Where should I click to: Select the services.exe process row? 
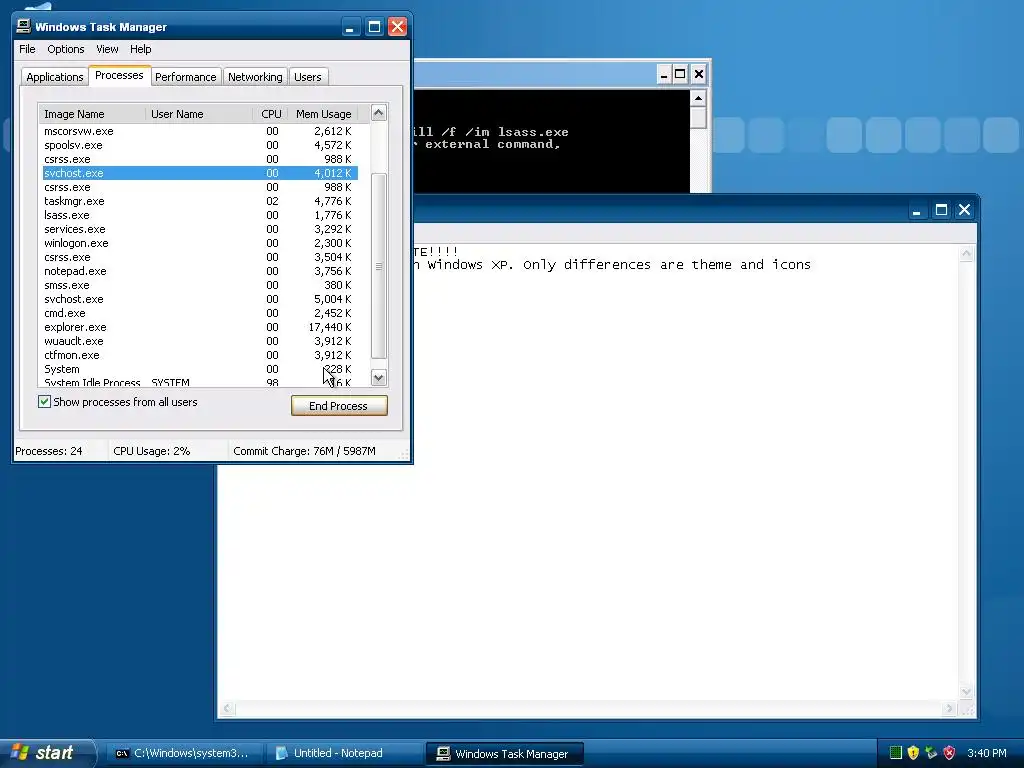coord(200,229)
